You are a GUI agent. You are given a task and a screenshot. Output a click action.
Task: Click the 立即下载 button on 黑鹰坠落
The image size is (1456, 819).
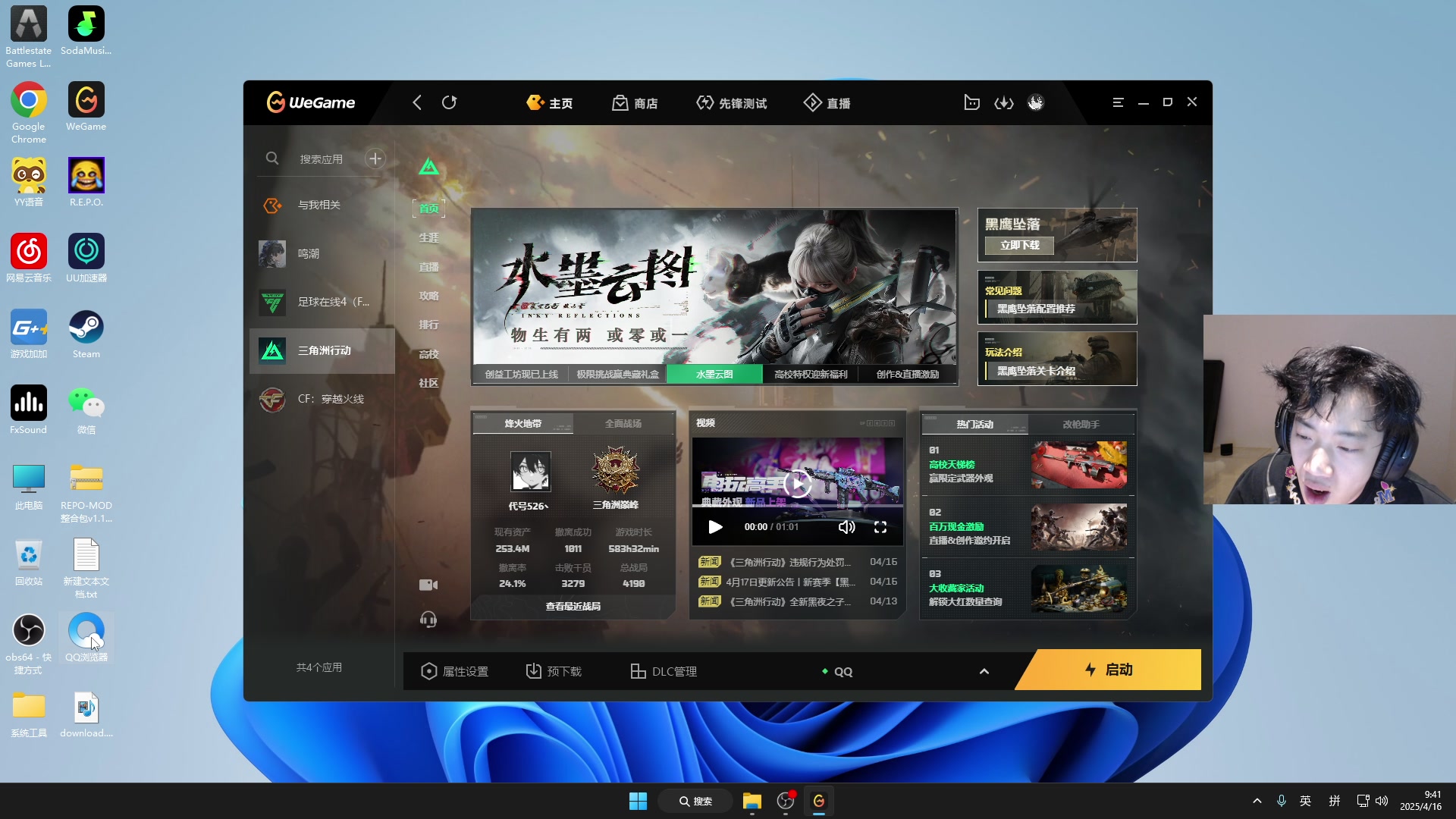point(1019,246)
